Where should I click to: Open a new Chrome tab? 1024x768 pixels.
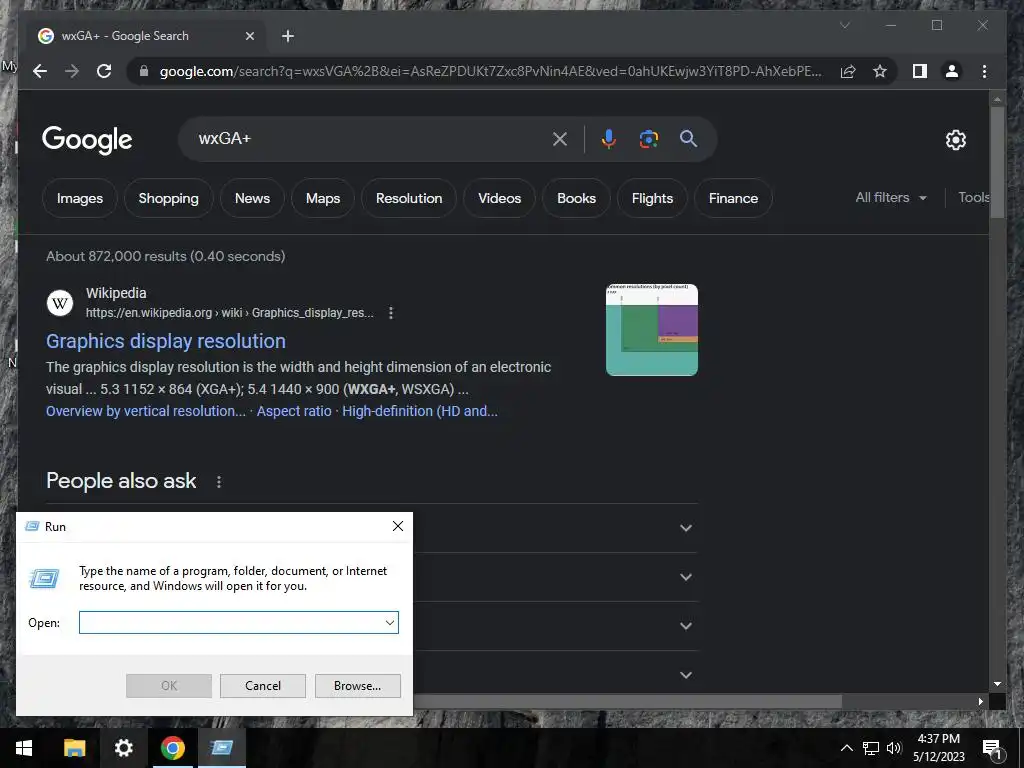(287, 36)
